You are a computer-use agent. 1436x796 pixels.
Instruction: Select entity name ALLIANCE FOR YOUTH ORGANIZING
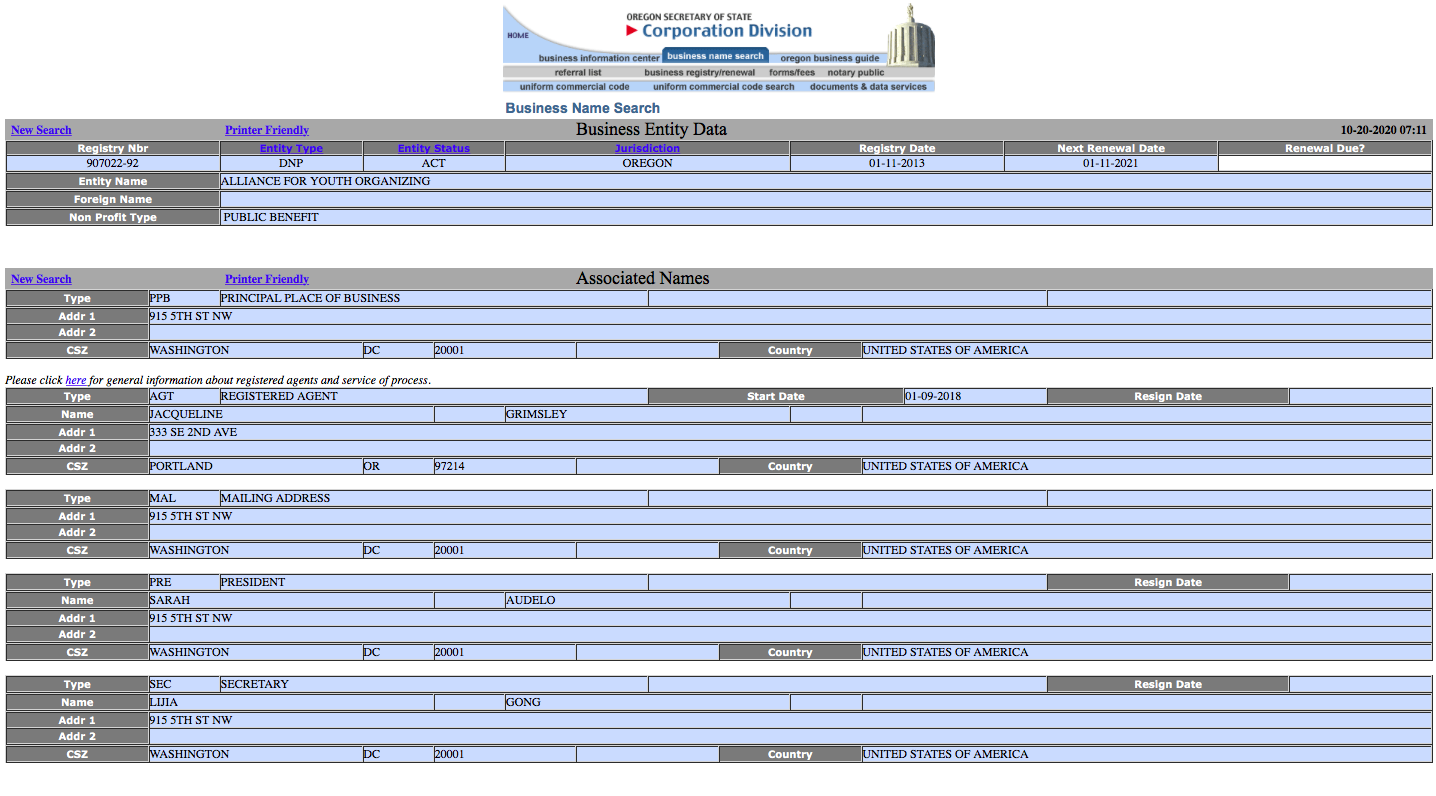click(327, 181)
